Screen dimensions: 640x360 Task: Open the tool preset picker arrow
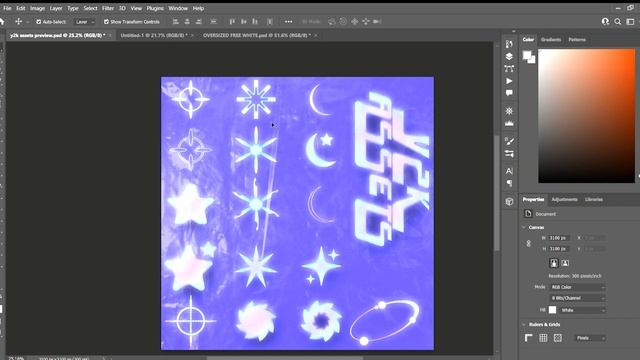click(x=28, y=22)
